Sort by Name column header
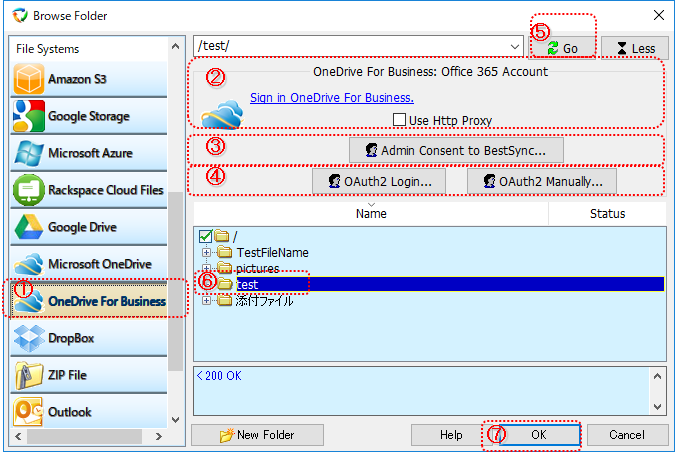Screen dimensions: 675x461 coord(371,213)
